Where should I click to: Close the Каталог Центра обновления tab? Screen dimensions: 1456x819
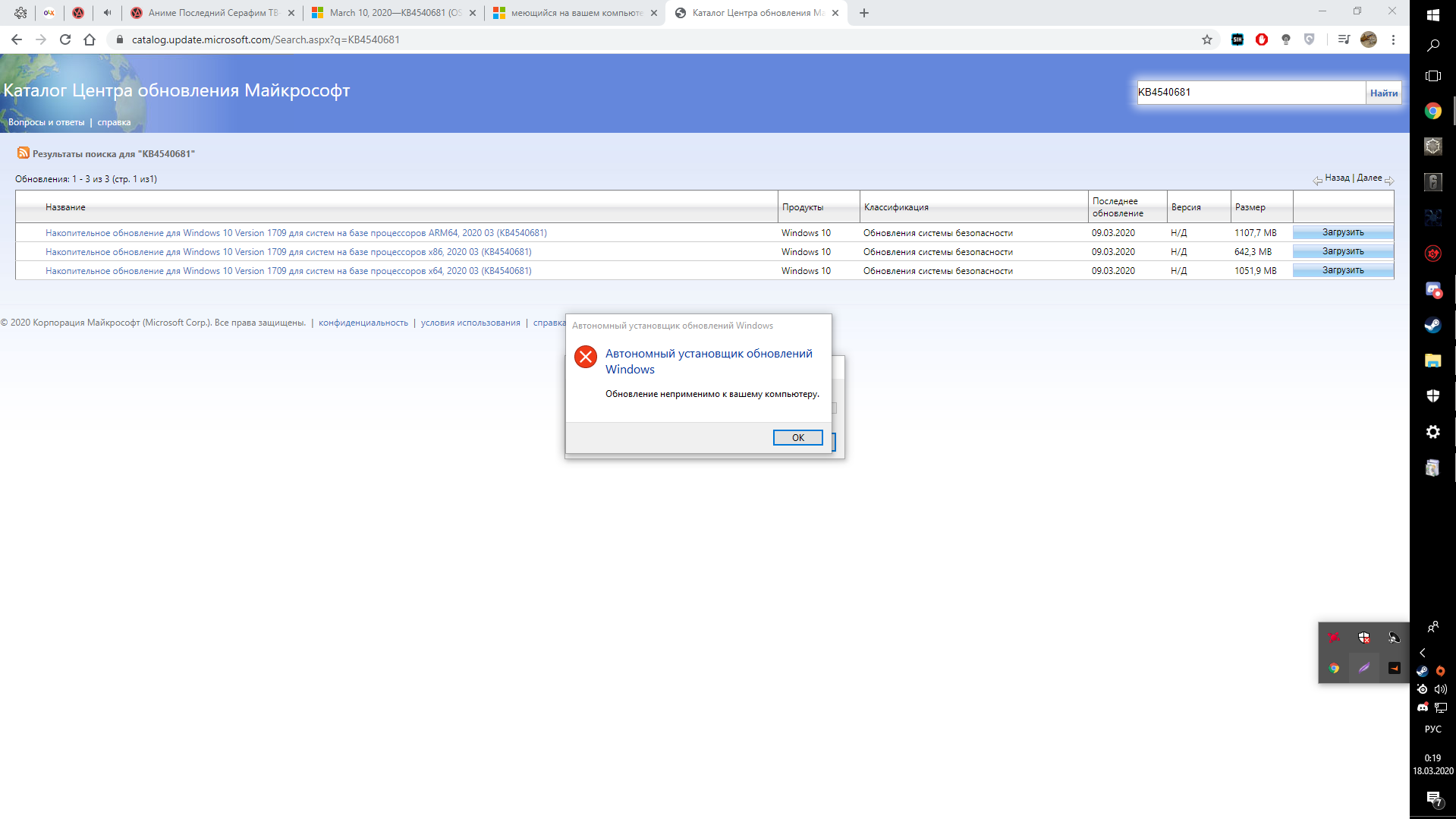click(x=835, y=13)
